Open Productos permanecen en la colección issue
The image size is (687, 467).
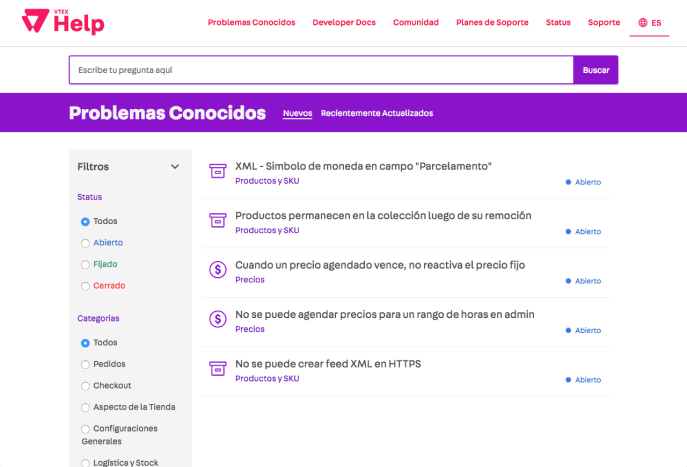383,216
